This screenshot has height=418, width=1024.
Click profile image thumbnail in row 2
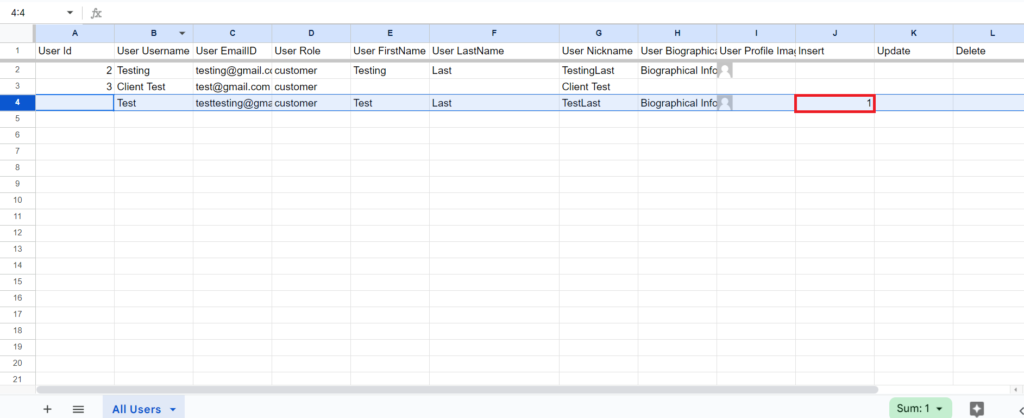pos(725,71)
